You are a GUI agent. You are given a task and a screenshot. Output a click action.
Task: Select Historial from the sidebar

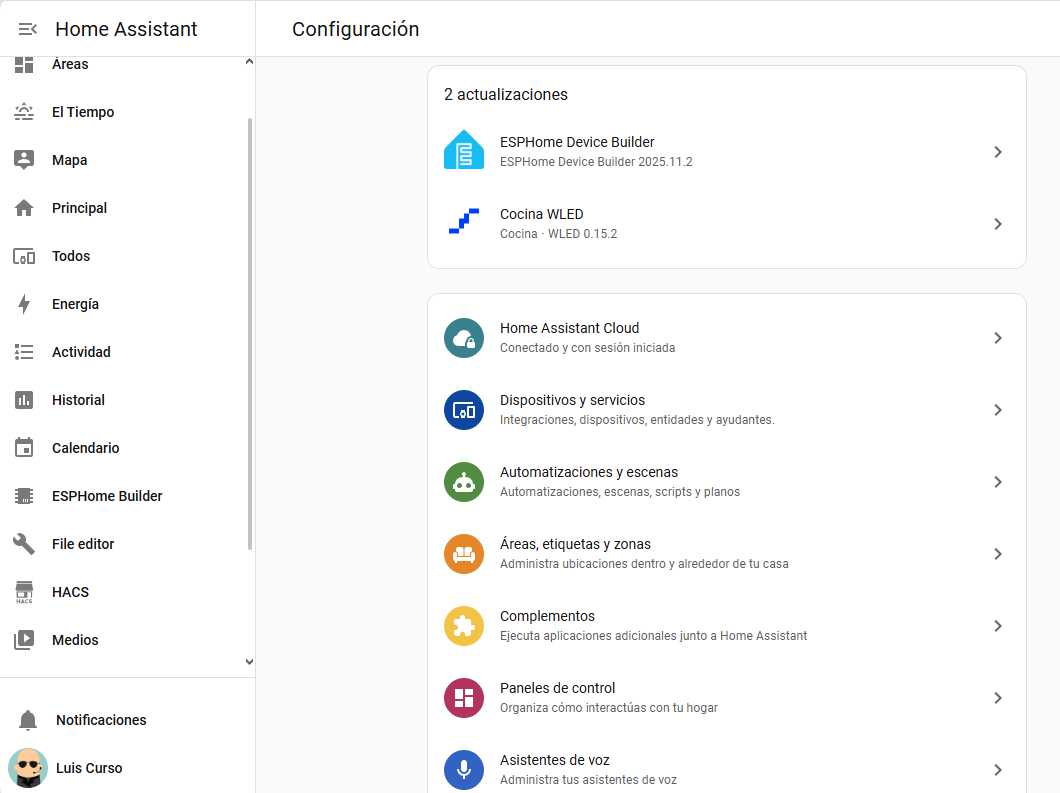tap(78, 400)
